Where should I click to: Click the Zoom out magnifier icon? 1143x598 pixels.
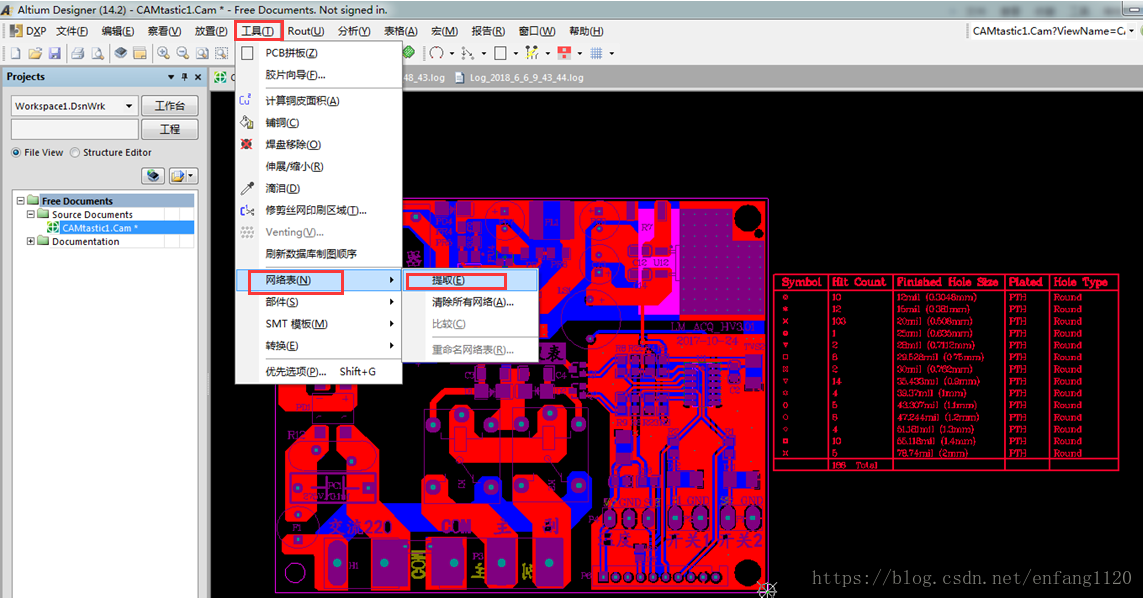point(183,53)
